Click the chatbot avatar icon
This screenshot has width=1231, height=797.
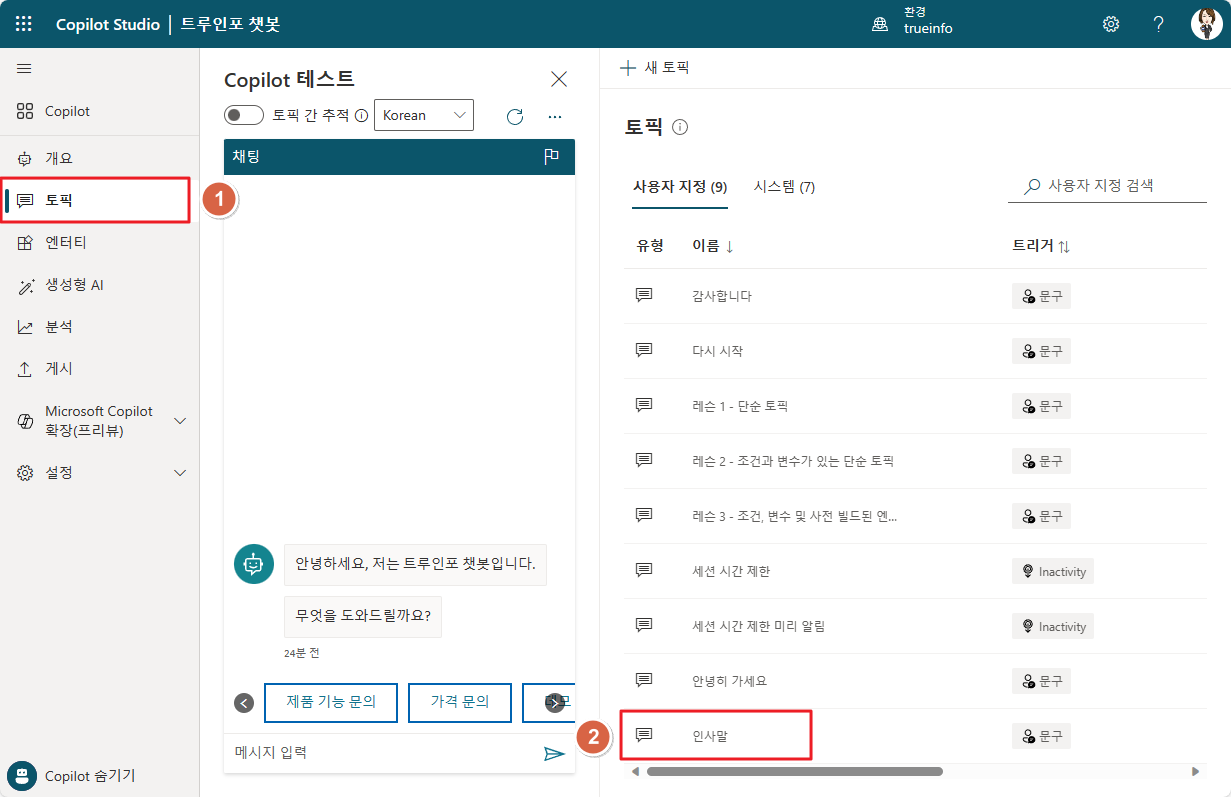tap(254, 564)
